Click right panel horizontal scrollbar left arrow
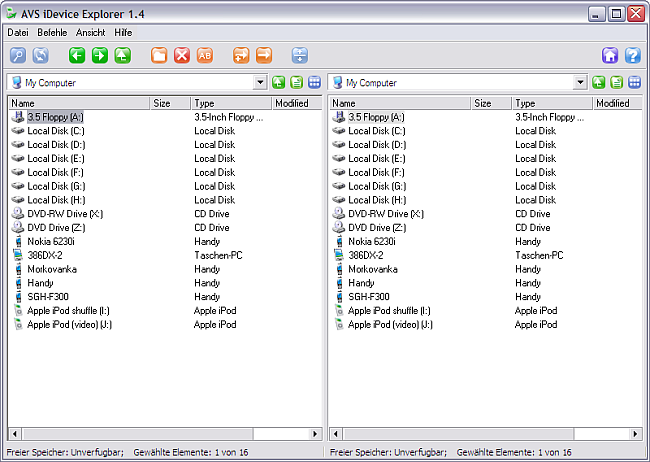650x462 pixels. pyautogui.click(x=335, y=434)
